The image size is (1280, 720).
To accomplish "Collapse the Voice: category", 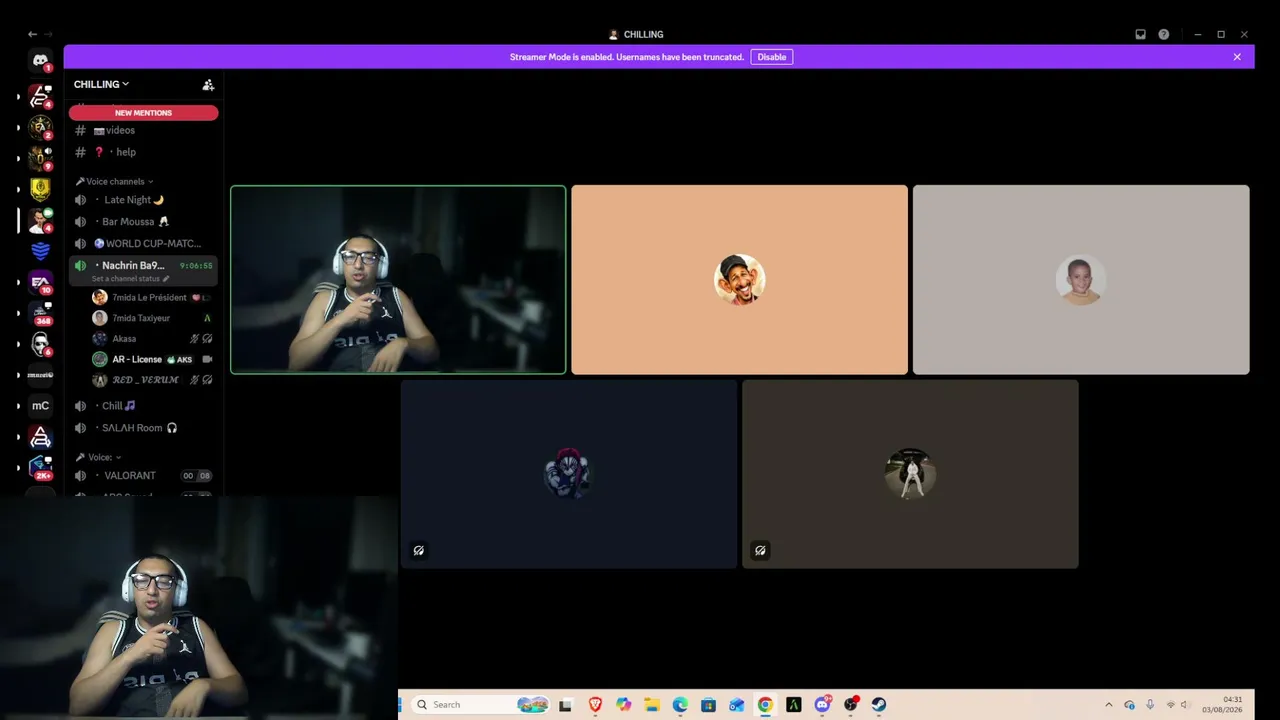I will [99, 457].
